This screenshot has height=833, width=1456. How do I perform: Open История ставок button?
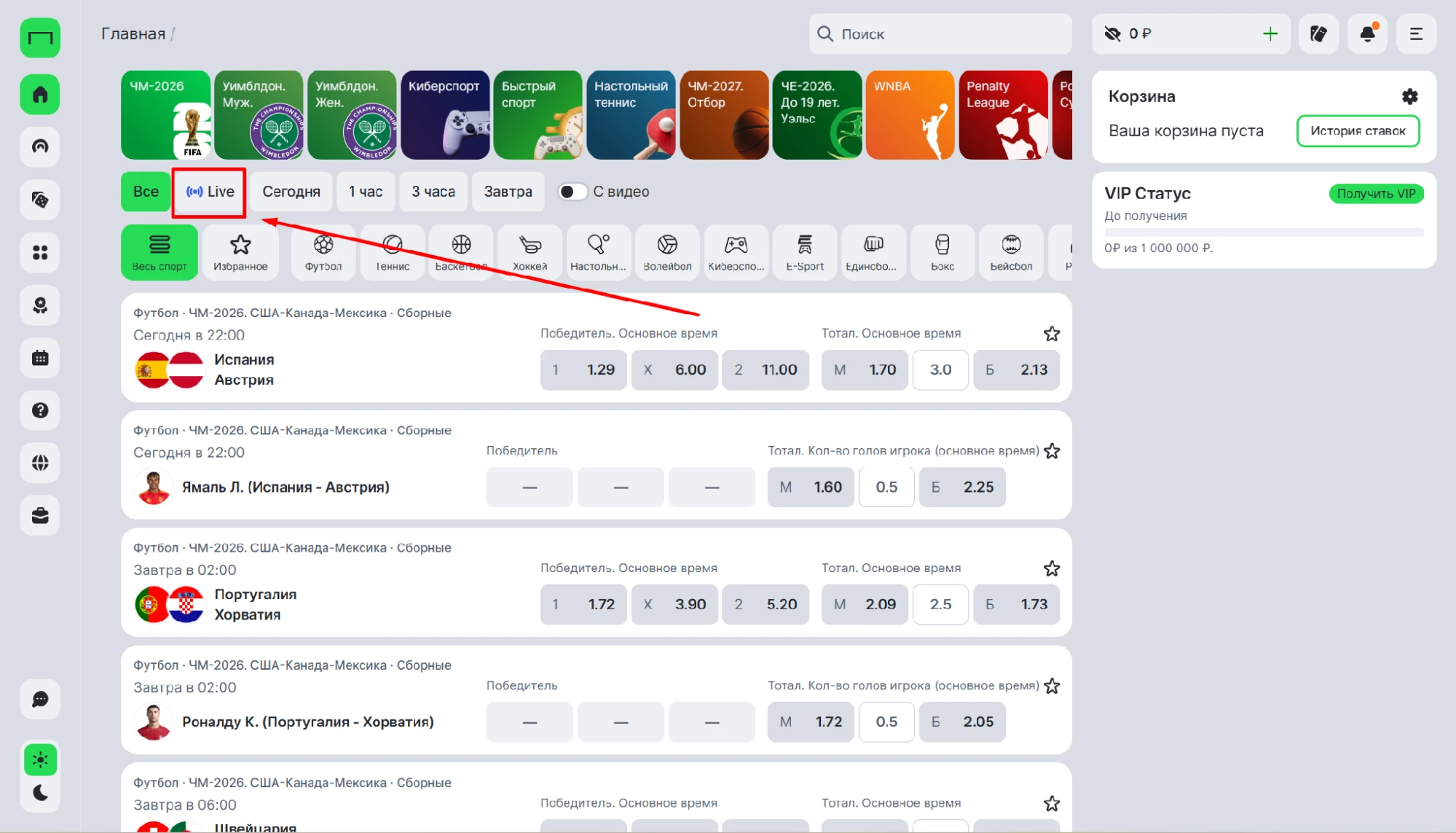click(1358, 131)
